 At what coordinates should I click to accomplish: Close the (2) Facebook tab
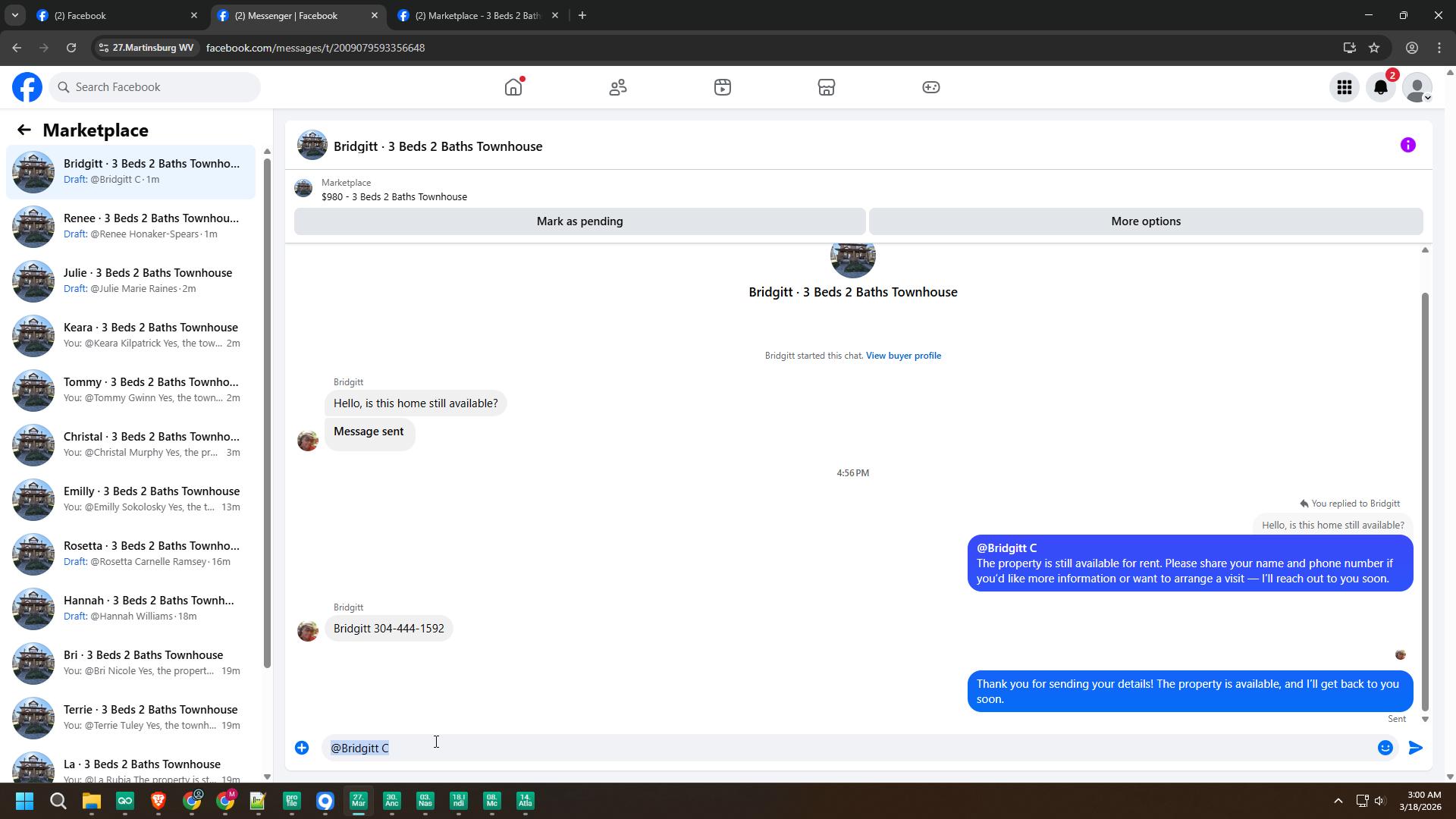point(194,15)
